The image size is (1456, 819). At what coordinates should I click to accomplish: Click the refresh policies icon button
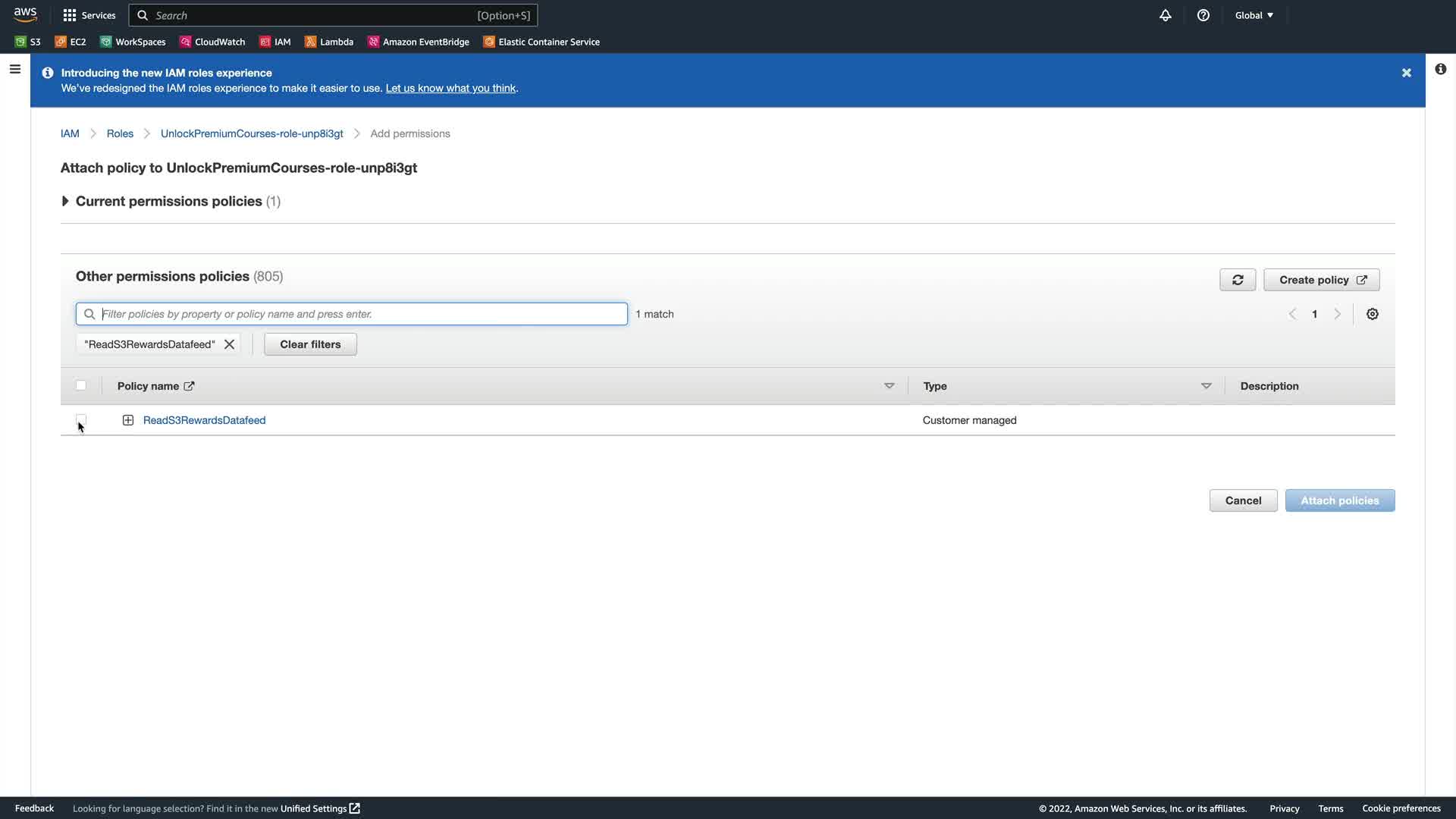pyautogui.click(x=1237, y=280)
